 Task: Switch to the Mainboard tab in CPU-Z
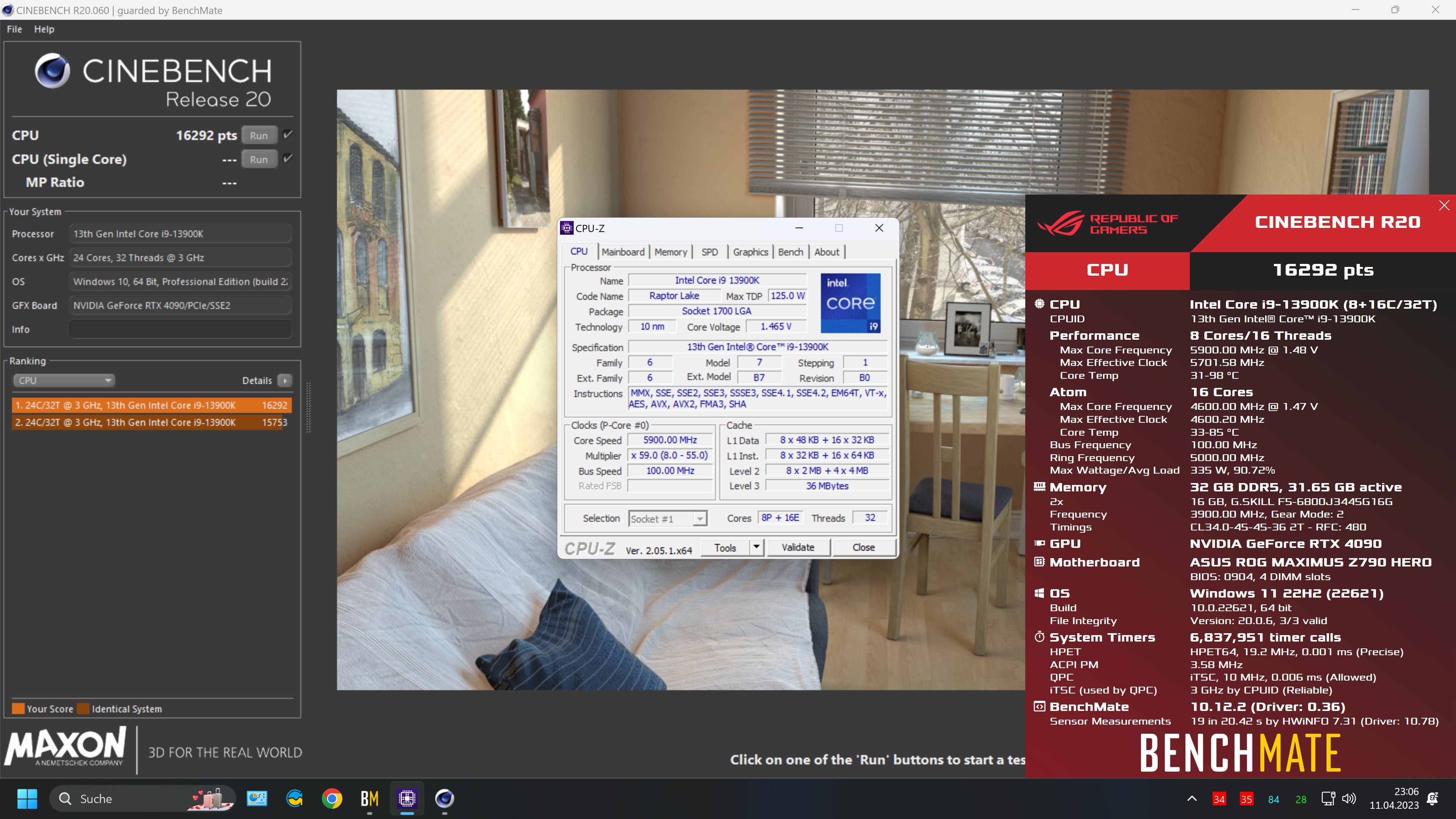623,252
